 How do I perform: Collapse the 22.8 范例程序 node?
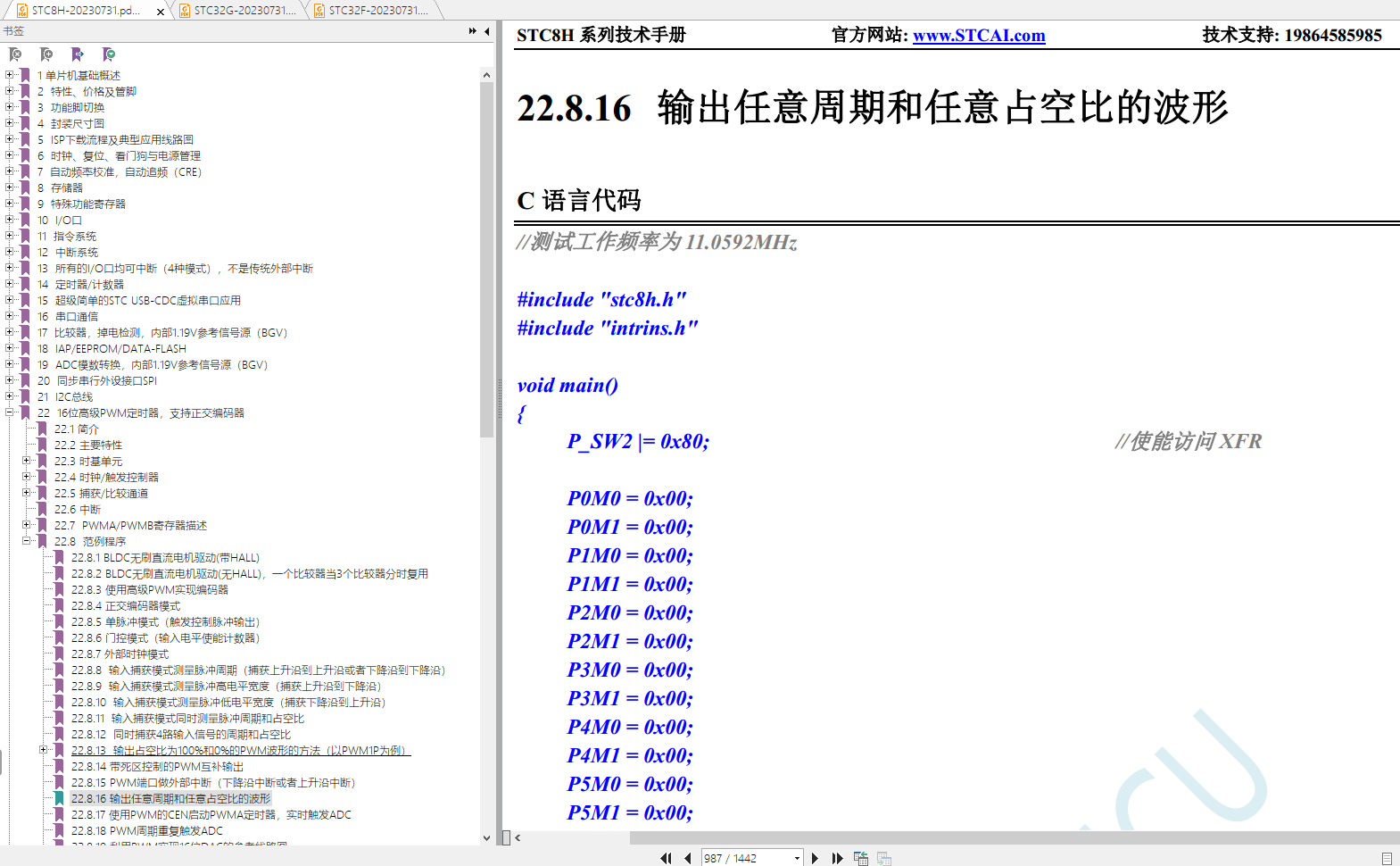[x=27, y=541]
